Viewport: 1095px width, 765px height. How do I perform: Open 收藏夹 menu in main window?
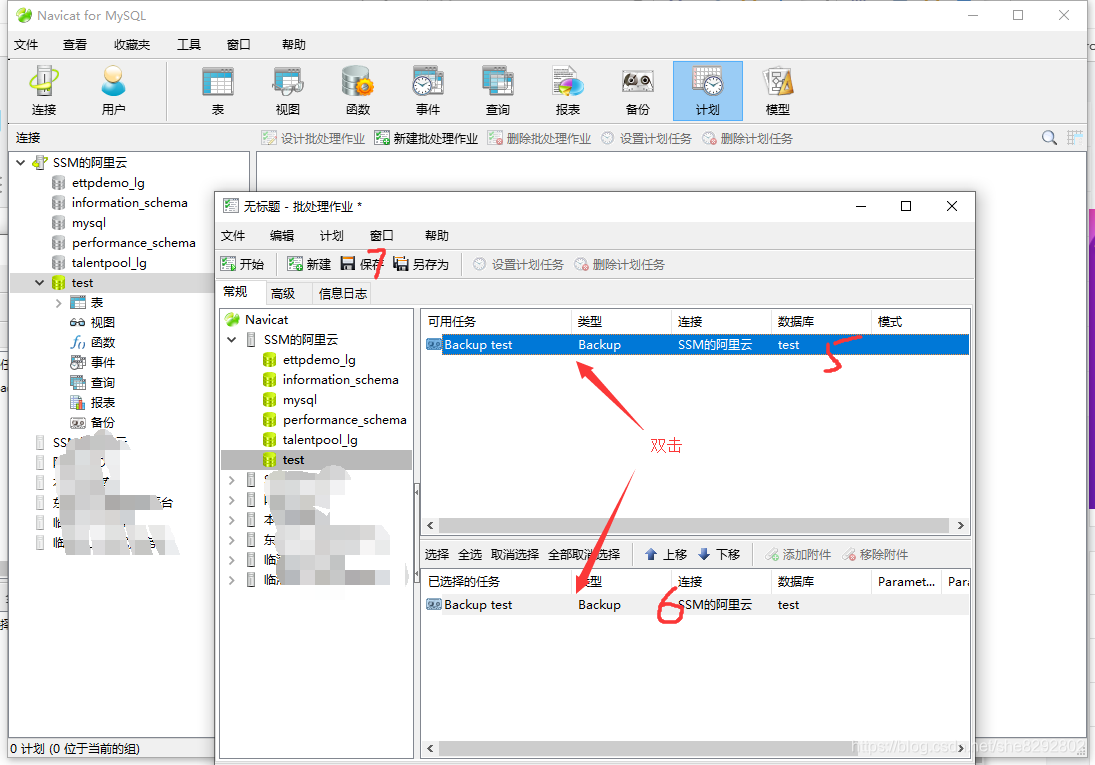click(132, 45)
